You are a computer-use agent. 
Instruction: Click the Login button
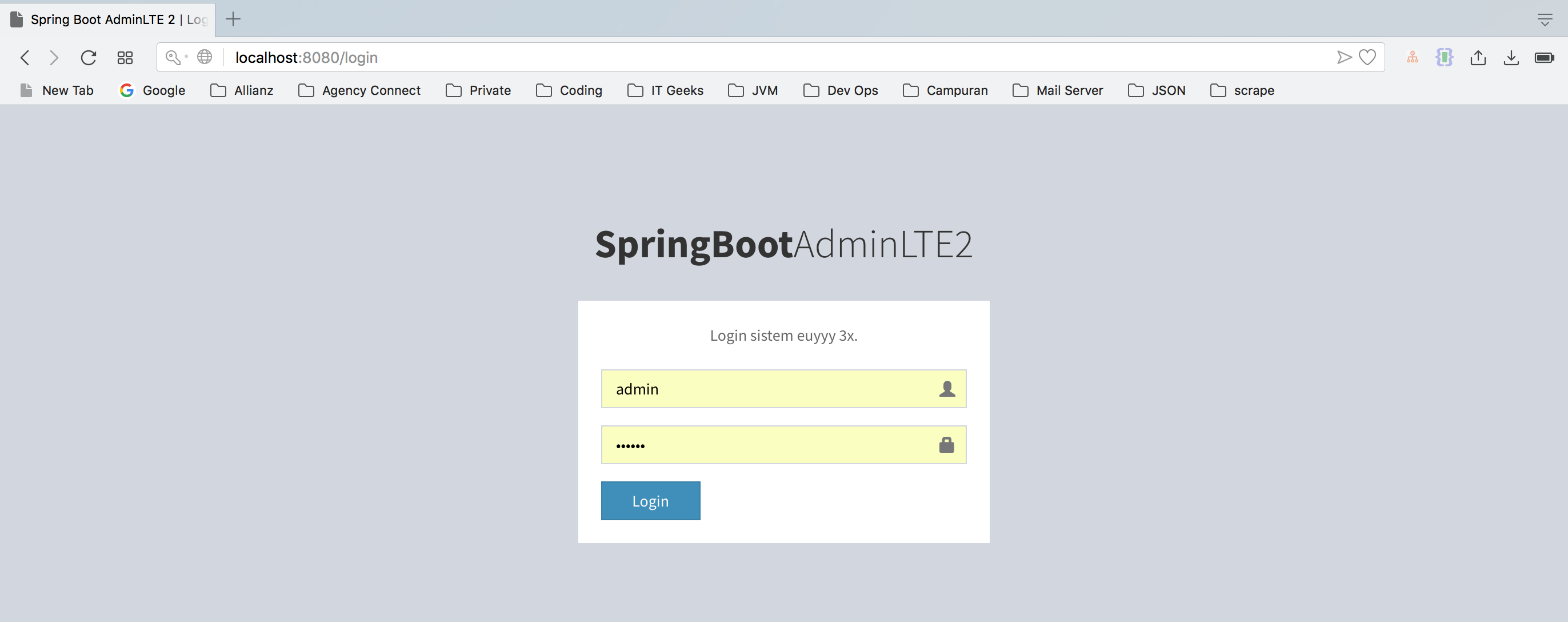(x=650, y=501)
